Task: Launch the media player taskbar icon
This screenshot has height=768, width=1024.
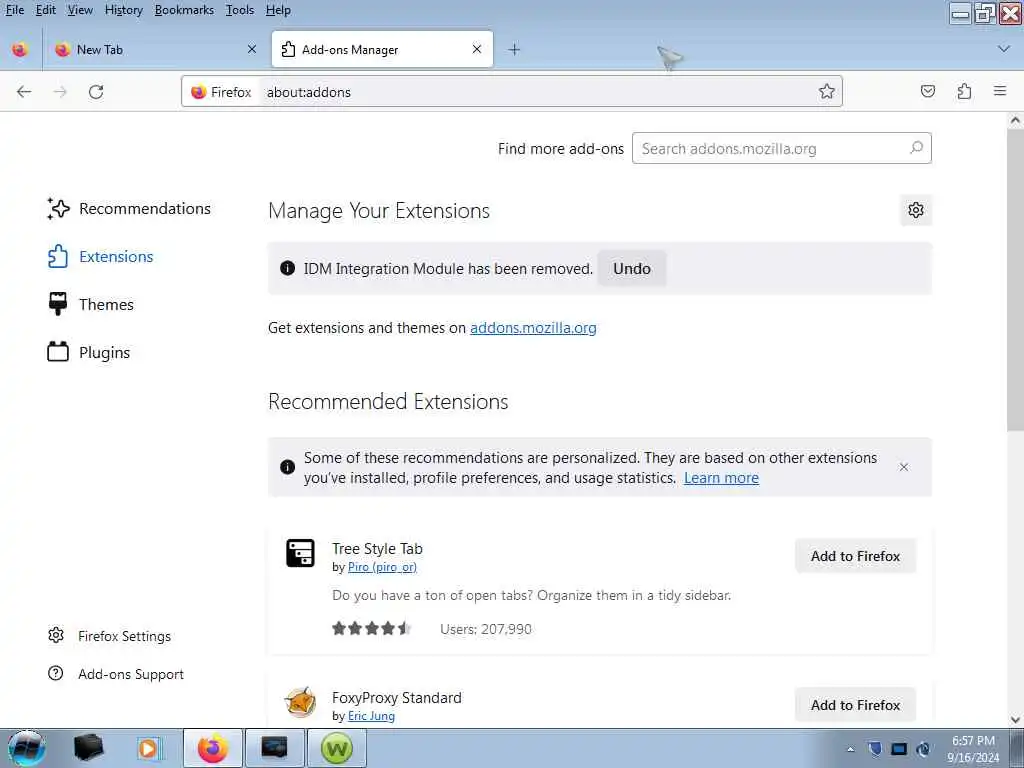Action: pos(149,748)
